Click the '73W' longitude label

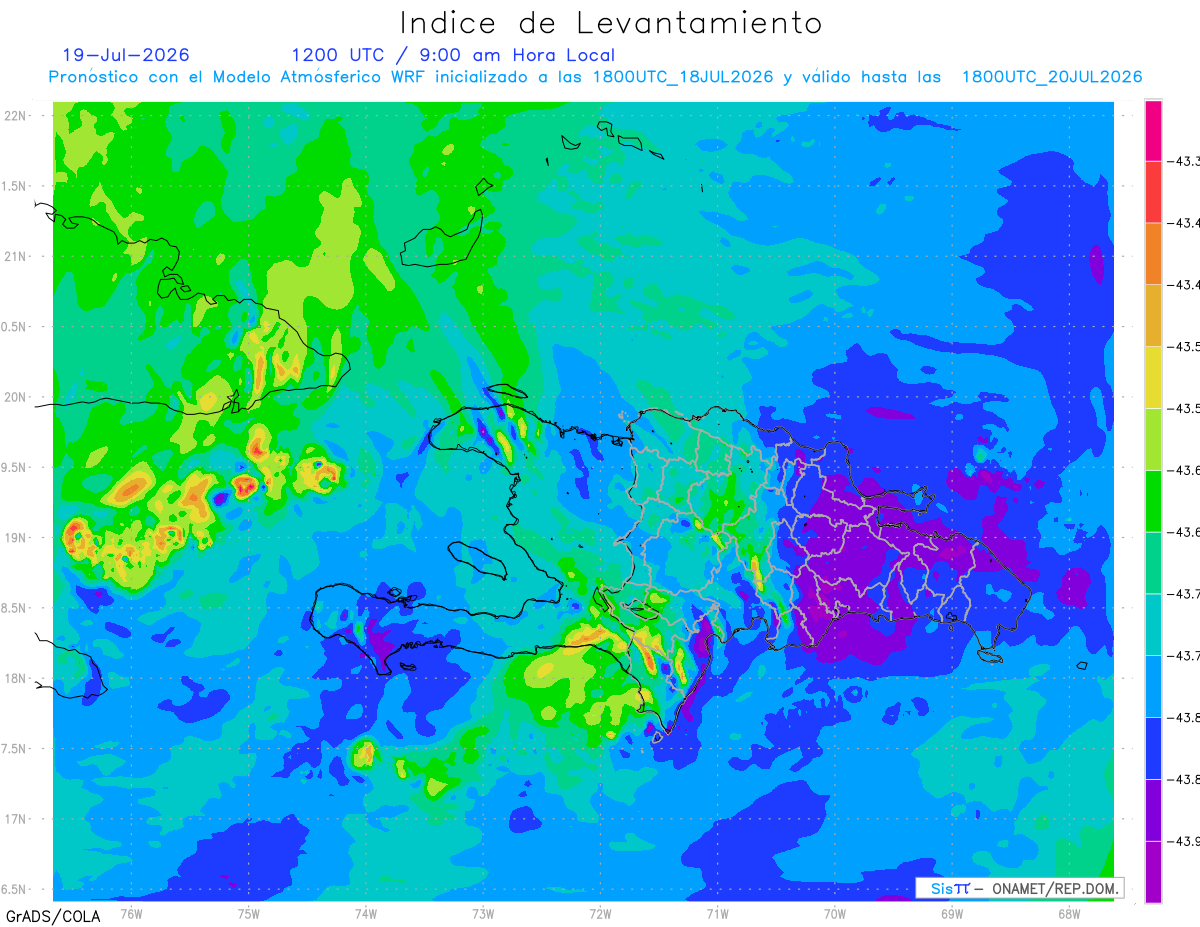click(x=483, y=912)
